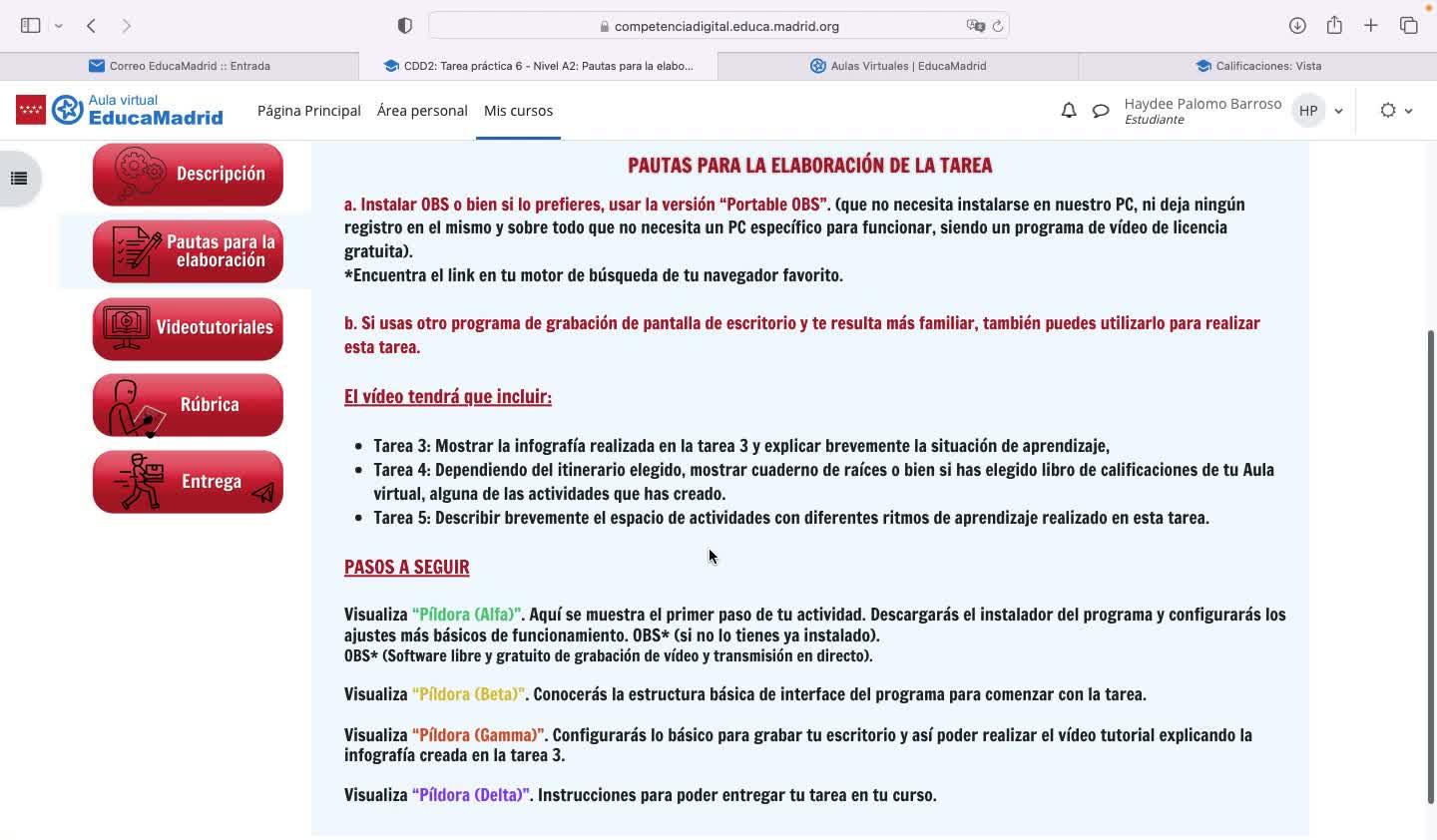Viewport: 1437px width, 840px height.
Task: Go to Página Principal
Action: point(309,111)
